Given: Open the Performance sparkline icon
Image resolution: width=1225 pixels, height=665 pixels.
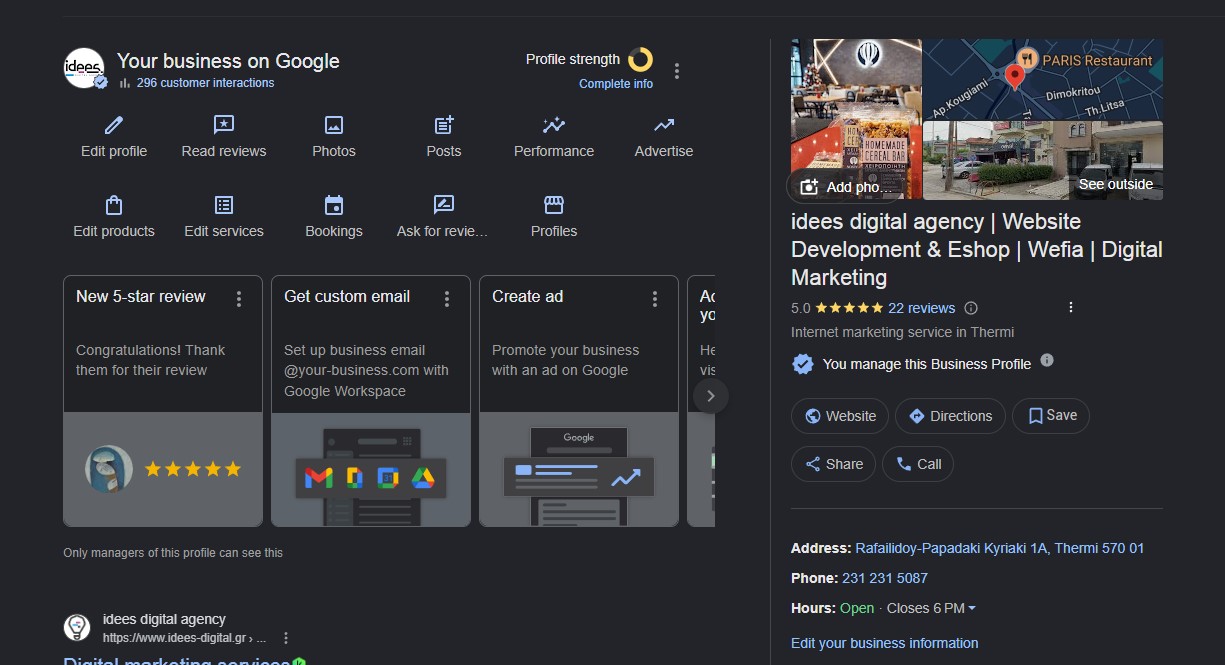Looking at the screenshot, I should point(554,125).
